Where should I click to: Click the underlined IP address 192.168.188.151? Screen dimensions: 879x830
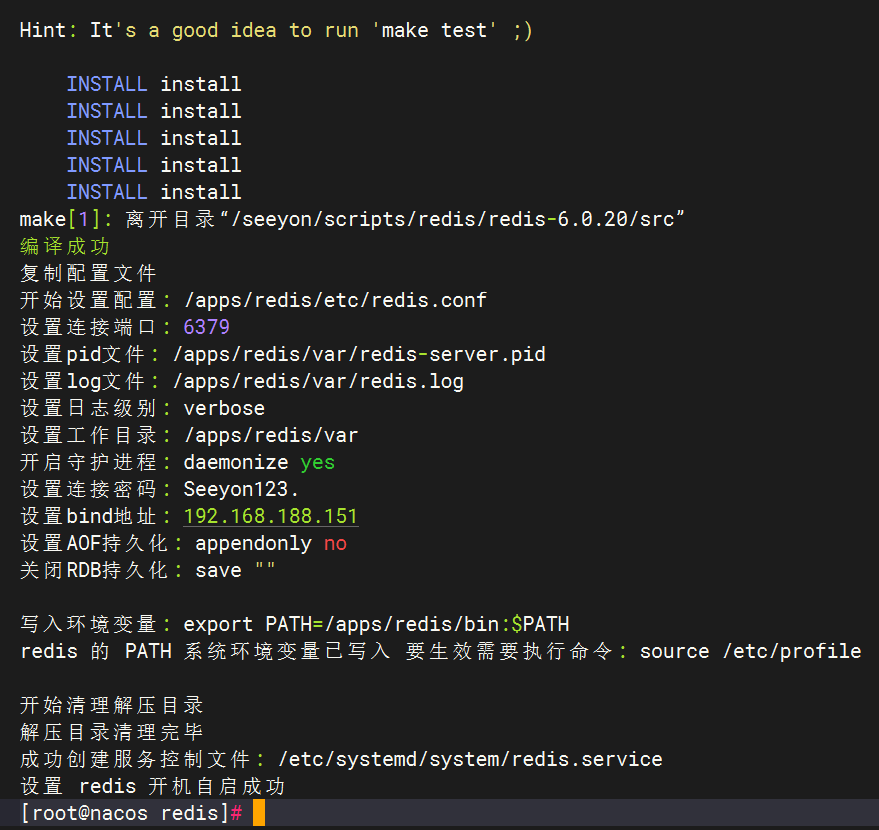pos(270,516)
